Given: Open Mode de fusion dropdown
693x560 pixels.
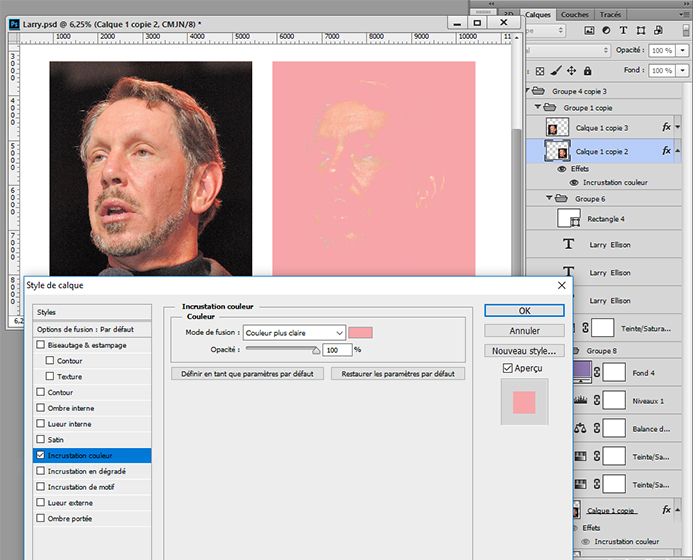Looking at the screenshot, I should pyautogui.click(x=294, y=333).
